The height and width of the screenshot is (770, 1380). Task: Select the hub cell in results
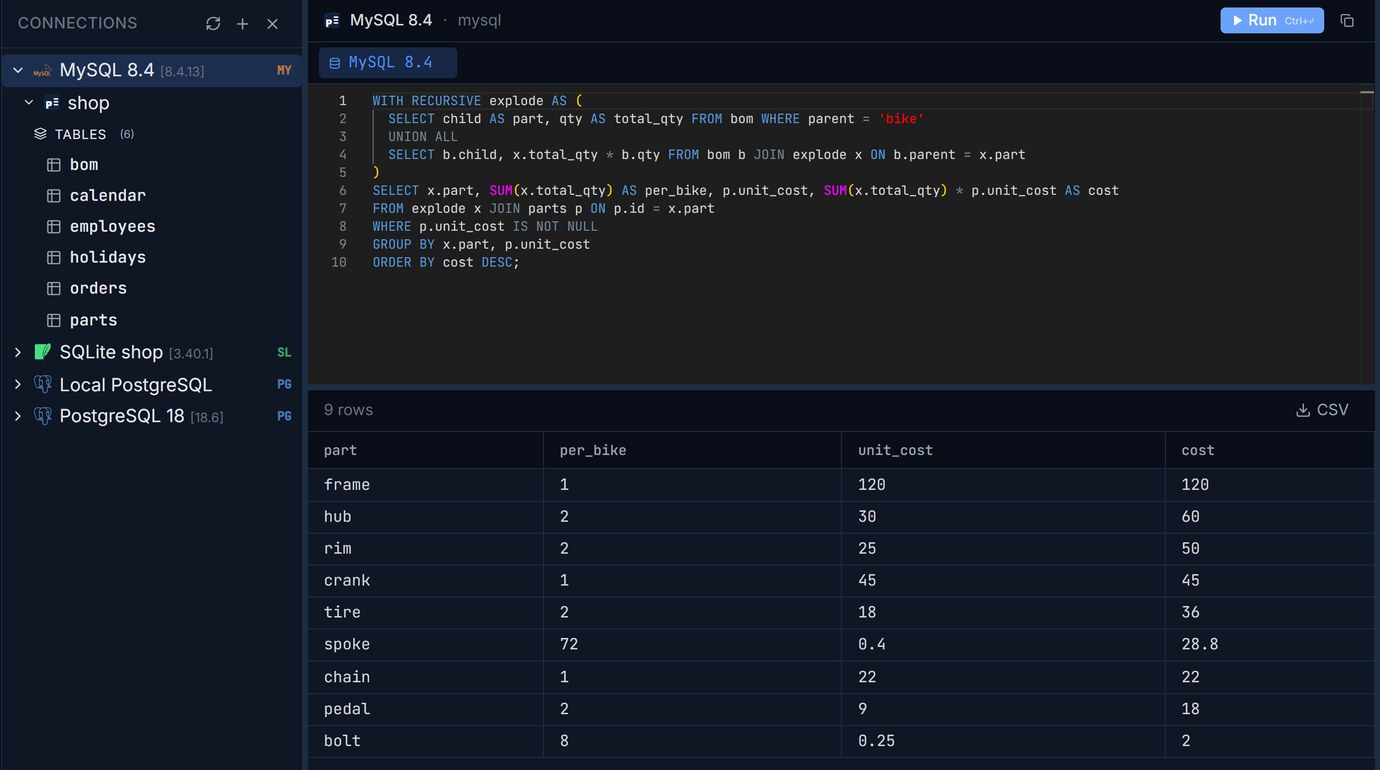pos(425,517)
